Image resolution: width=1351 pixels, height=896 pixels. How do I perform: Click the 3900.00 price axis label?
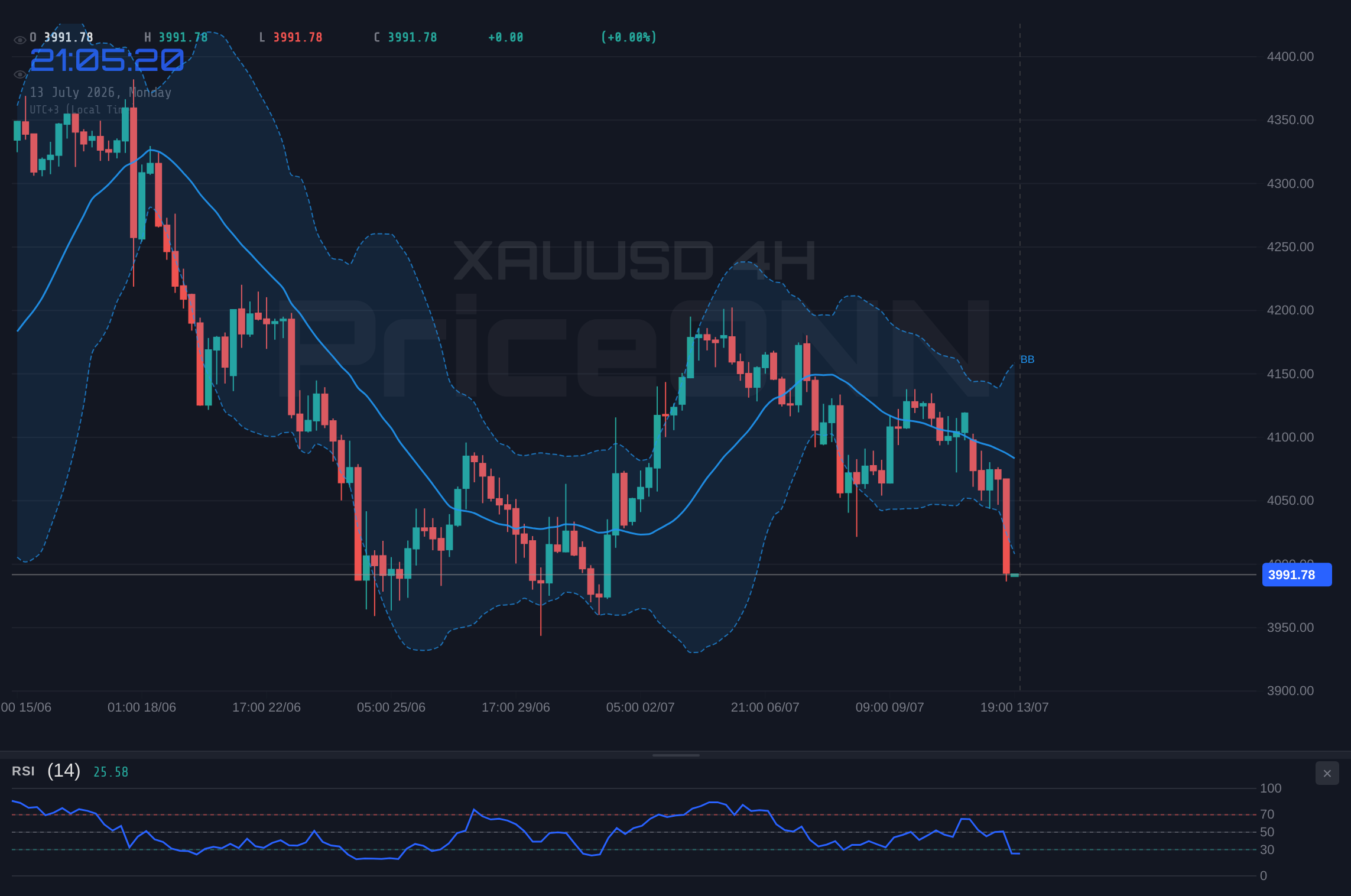point(1290,691)
